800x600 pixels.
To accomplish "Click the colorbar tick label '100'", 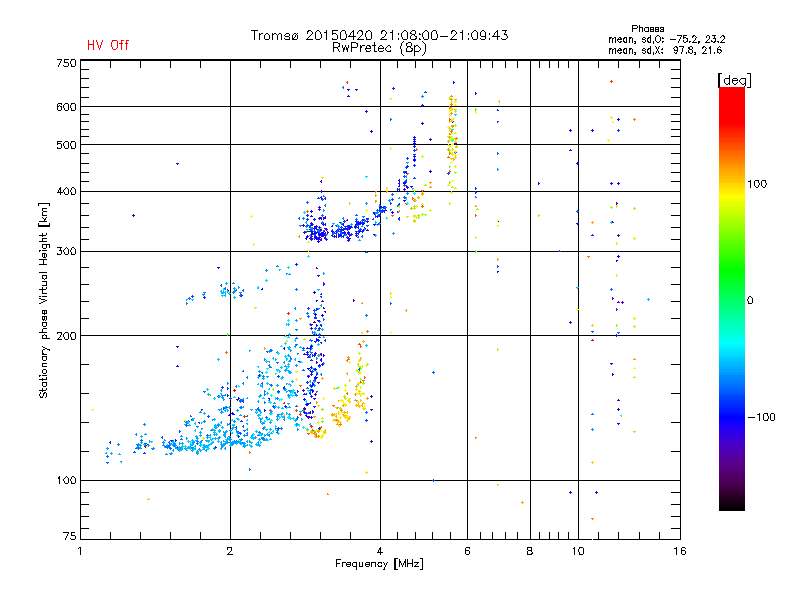I will tap(757, 184).
